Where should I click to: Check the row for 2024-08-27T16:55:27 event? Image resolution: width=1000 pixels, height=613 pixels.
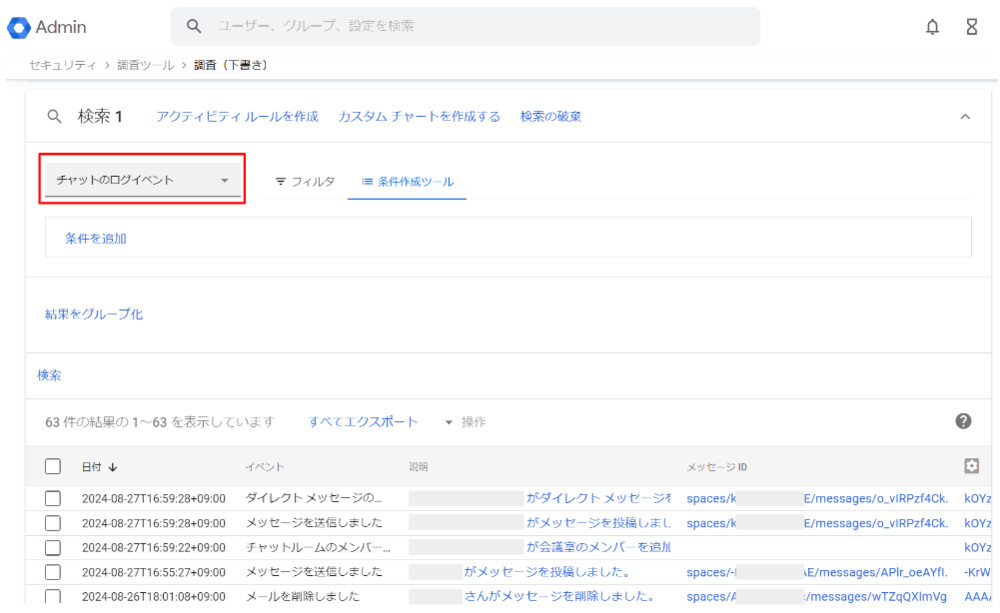click(53, 572)
